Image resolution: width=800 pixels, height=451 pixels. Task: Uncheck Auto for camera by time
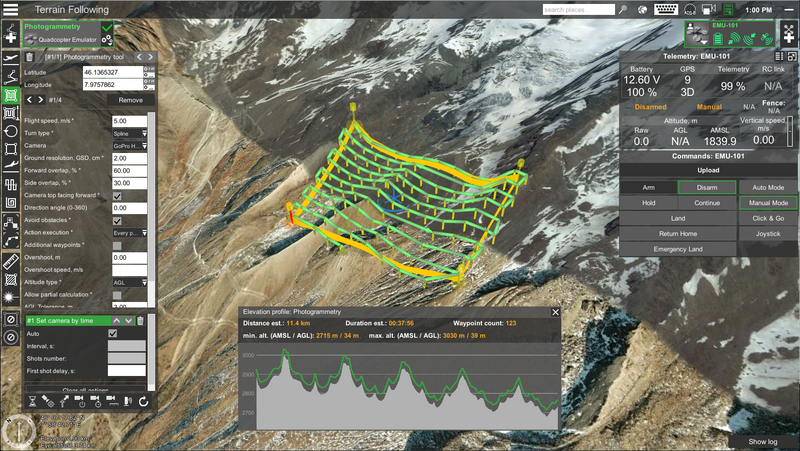(x=113, y=333)
